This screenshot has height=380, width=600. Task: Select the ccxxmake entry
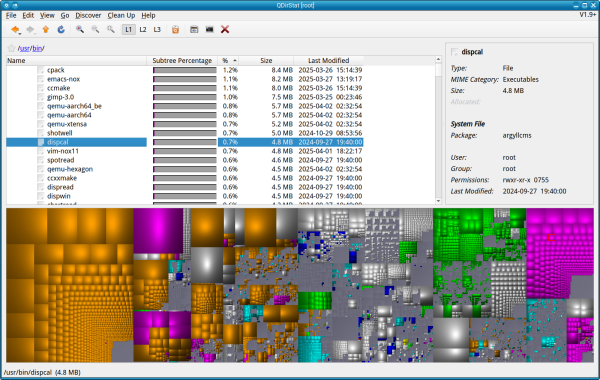62,178
